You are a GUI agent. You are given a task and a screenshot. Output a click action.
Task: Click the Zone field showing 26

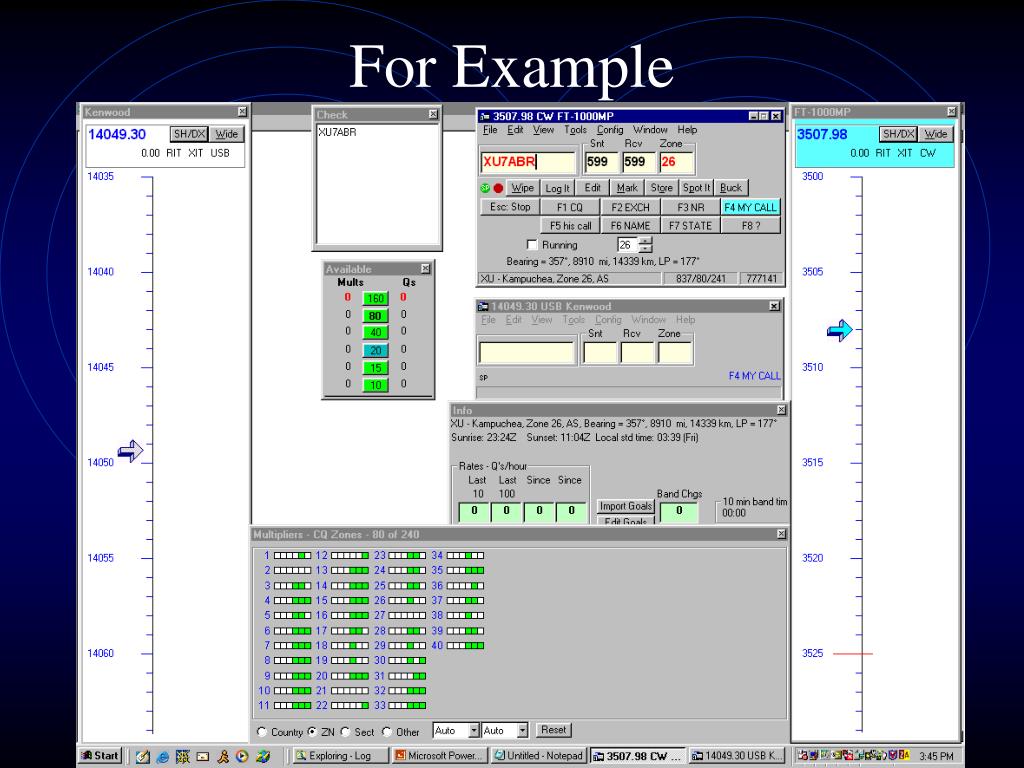tap(676, 162)
